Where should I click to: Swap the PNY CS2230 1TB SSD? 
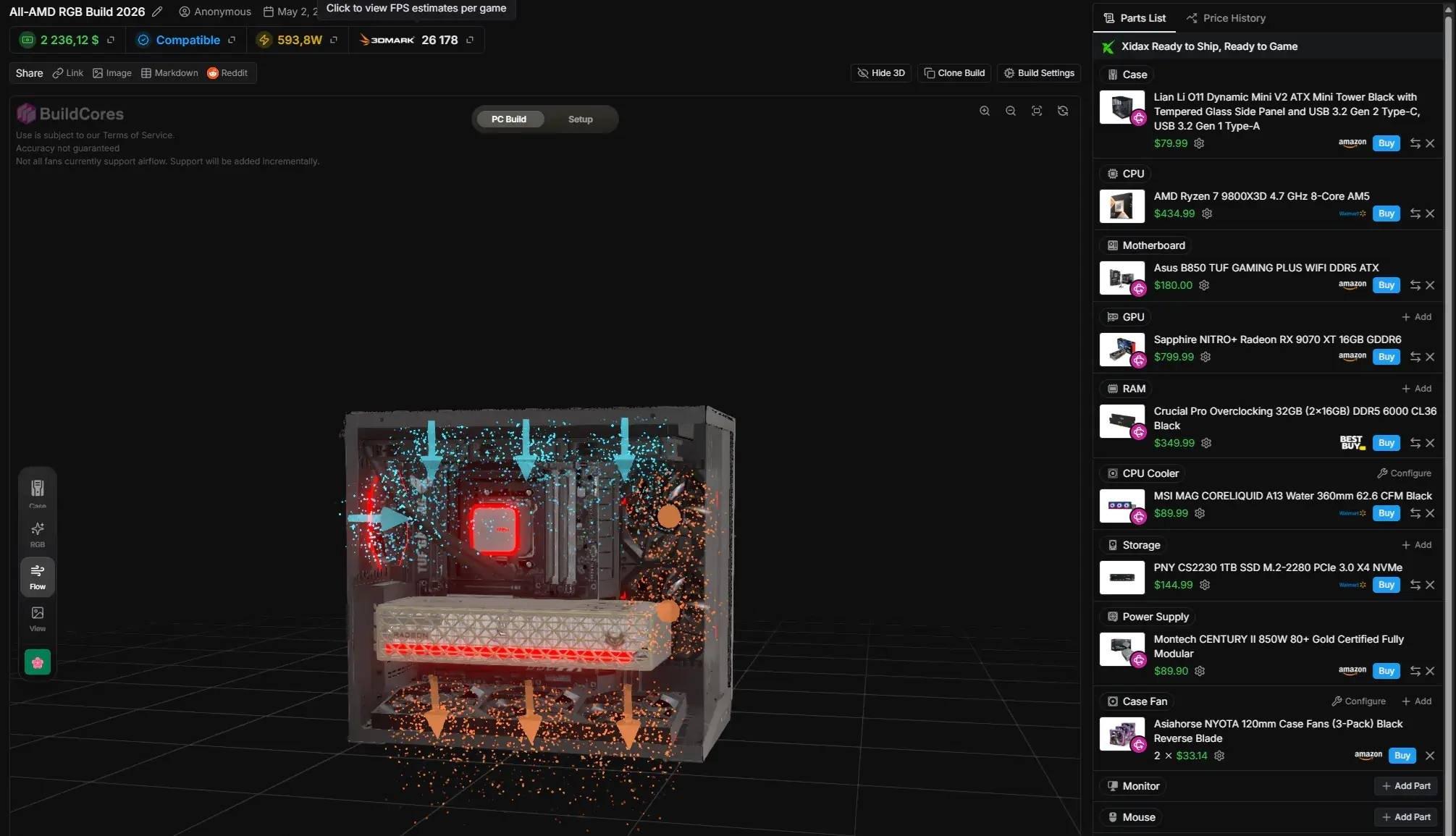pos(1415,585)
